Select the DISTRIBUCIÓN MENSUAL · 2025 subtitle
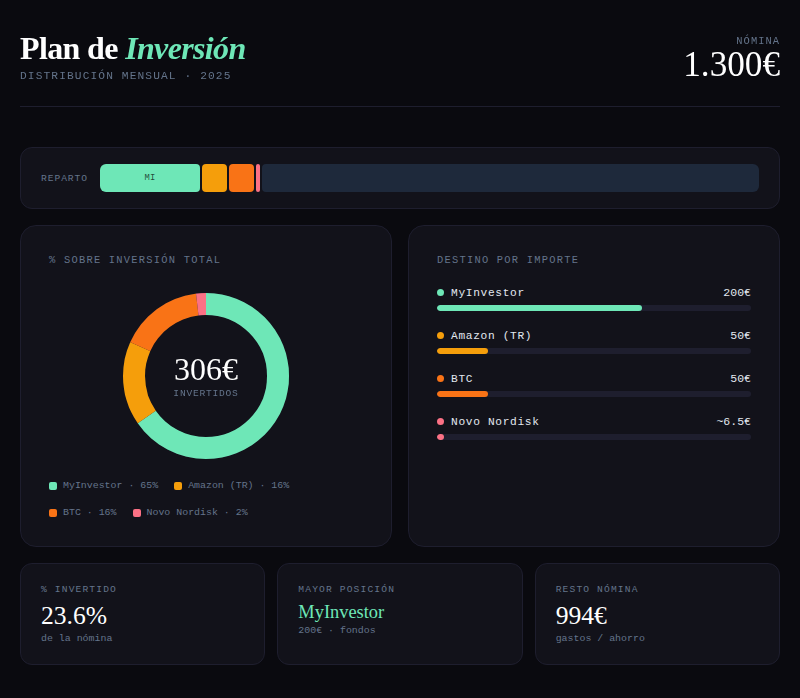 pos(126,76)
